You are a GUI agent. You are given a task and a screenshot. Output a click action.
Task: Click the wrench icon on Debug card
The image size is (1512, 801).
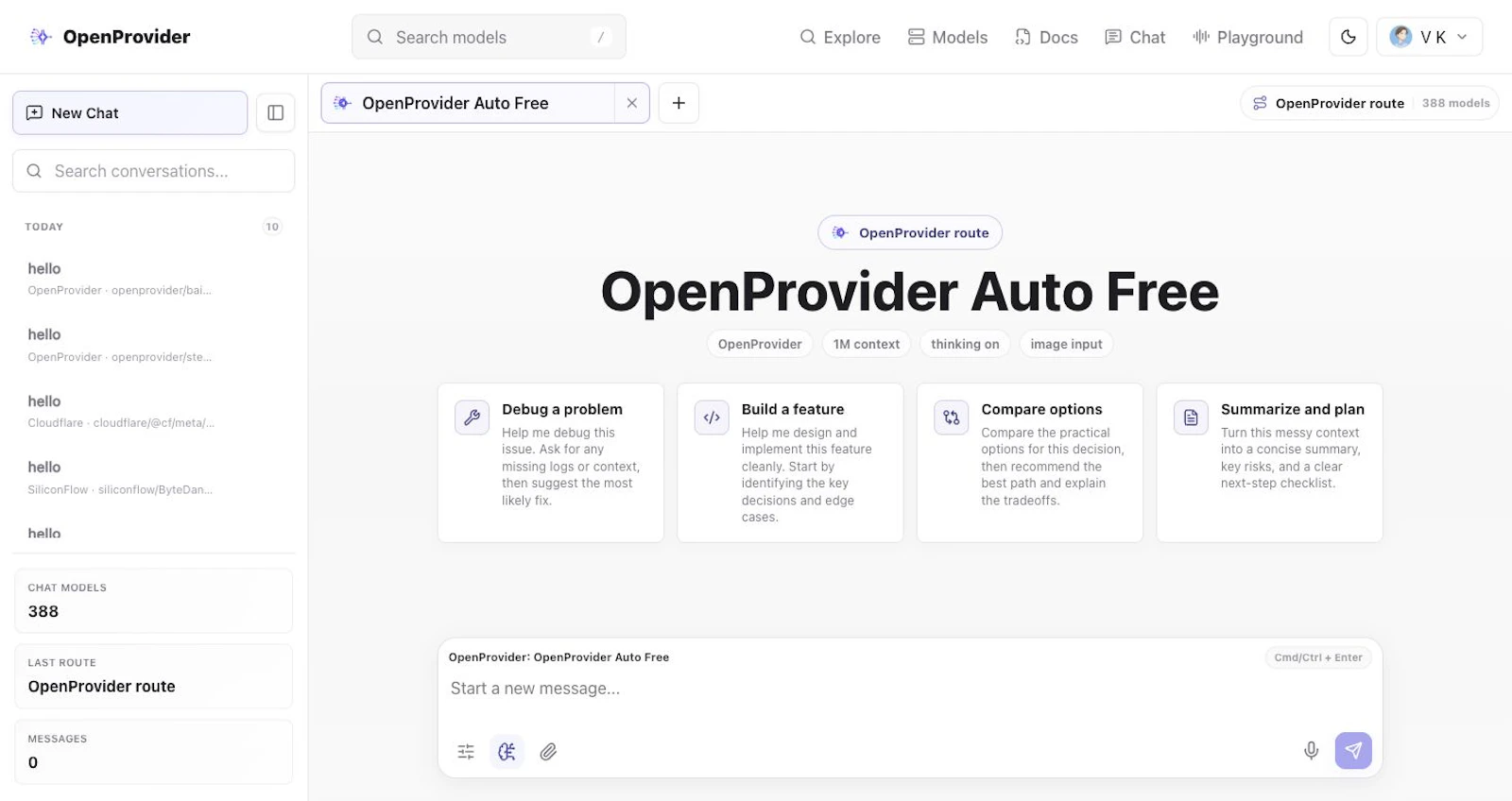coord(472,418)
